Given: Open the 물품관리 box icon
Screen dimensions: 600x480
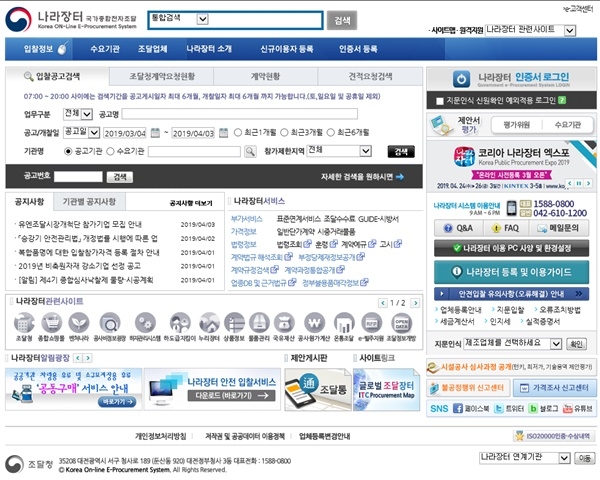Looking at the screenshot, I should click(x=259, y=323).
